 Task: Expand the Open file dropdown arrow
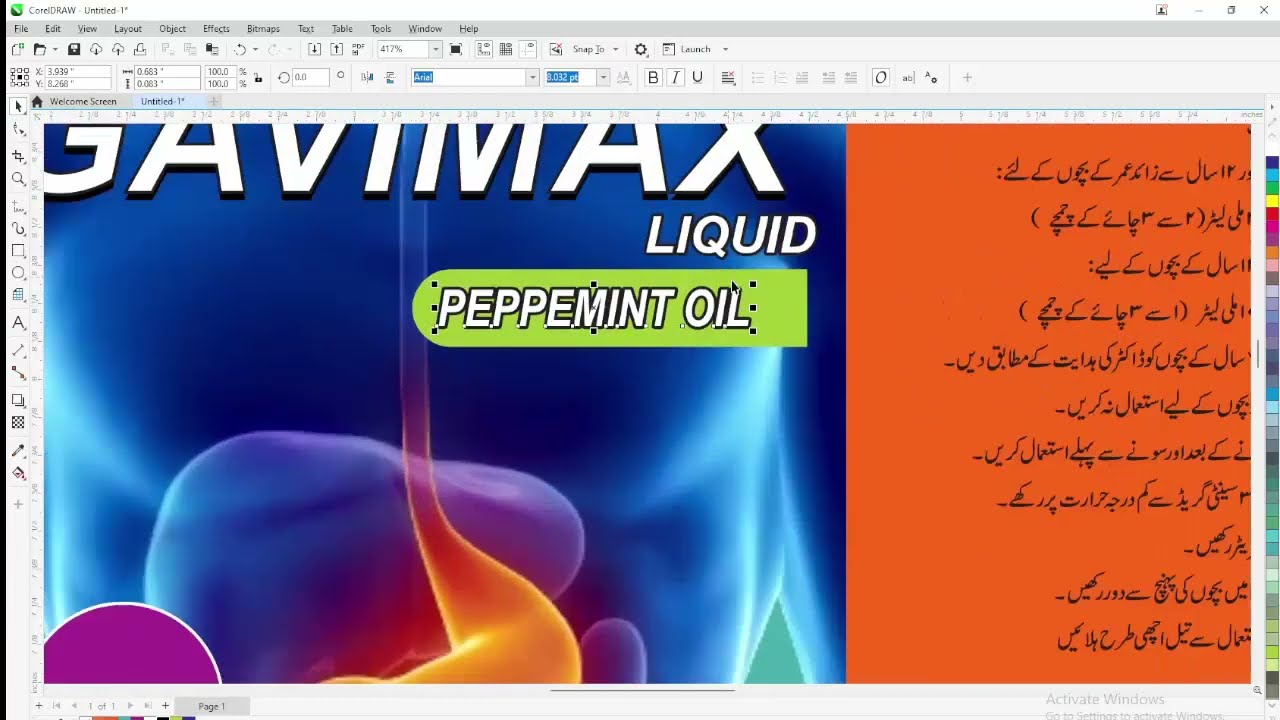click(x=54, y=49)
